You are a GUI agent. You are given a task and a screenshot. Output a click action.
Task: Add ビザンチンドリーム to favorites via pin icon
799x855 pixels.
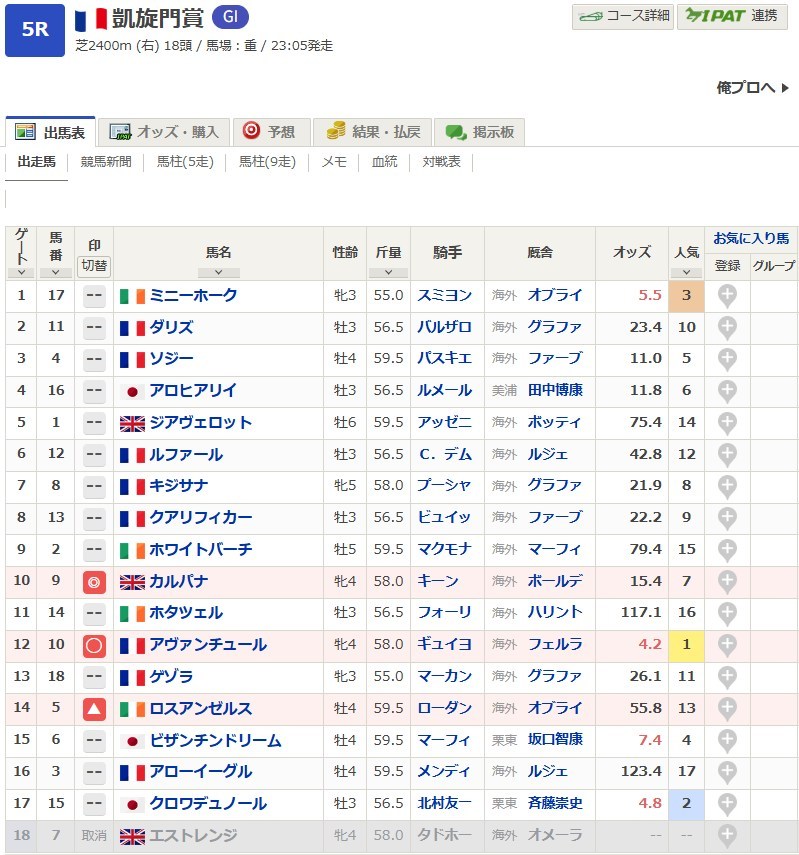pyautogui.click(x=727, y=740)
